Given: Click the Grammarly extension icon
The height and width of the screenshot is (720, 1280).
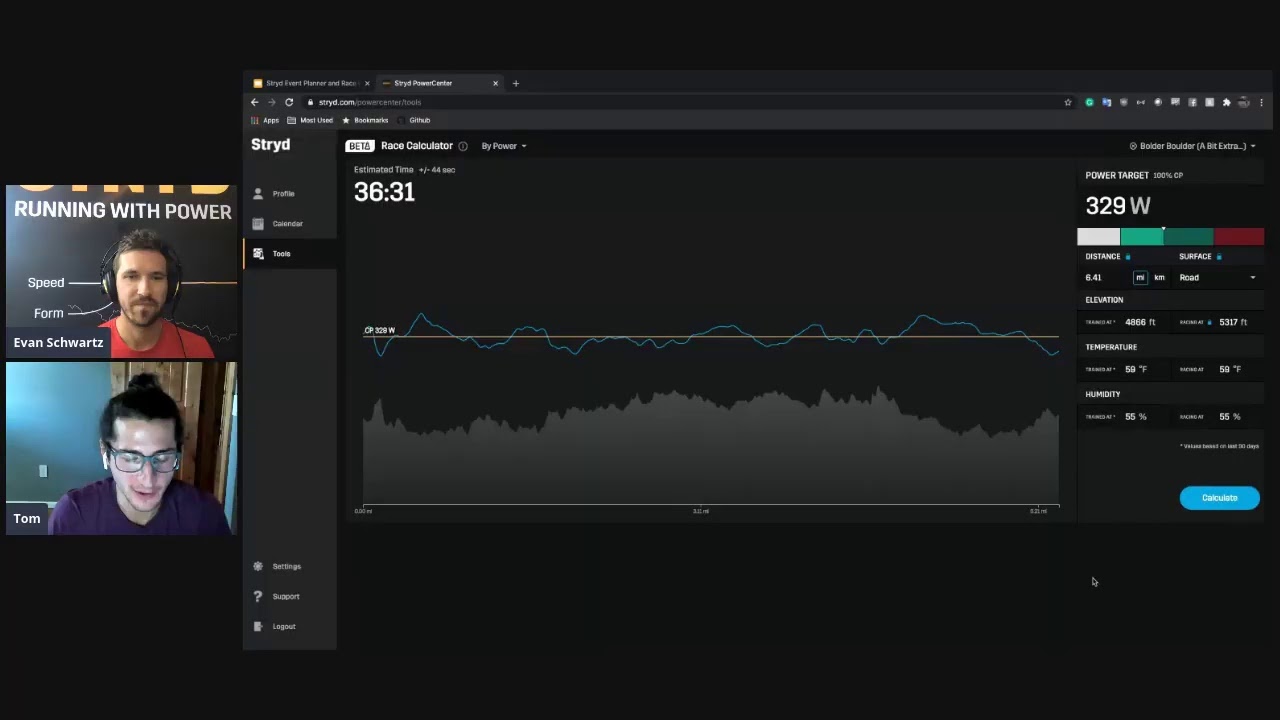Looking at the screenshot, I should tap(1089, 102).
